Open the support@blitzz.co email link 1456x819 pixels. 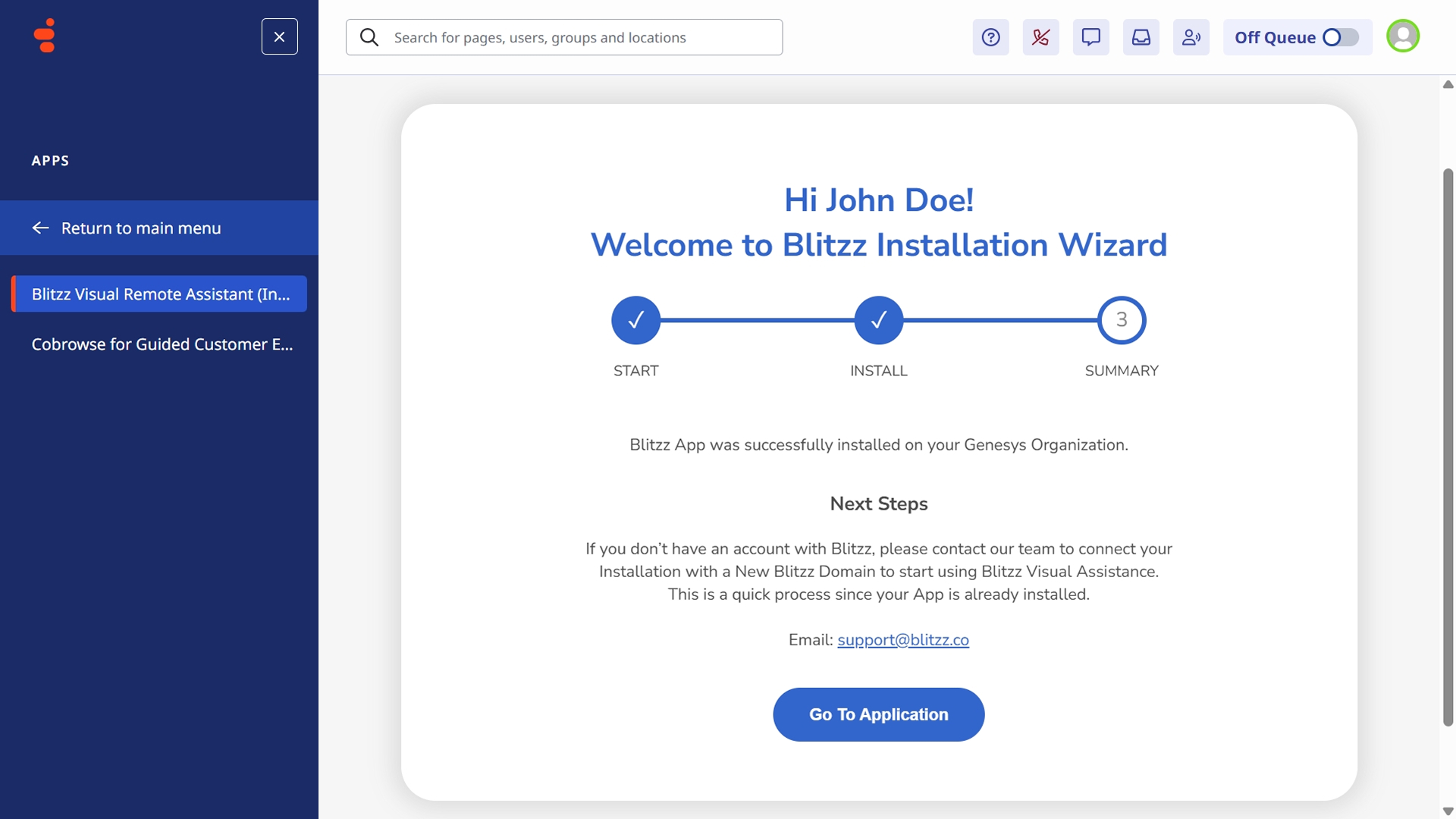902,640
